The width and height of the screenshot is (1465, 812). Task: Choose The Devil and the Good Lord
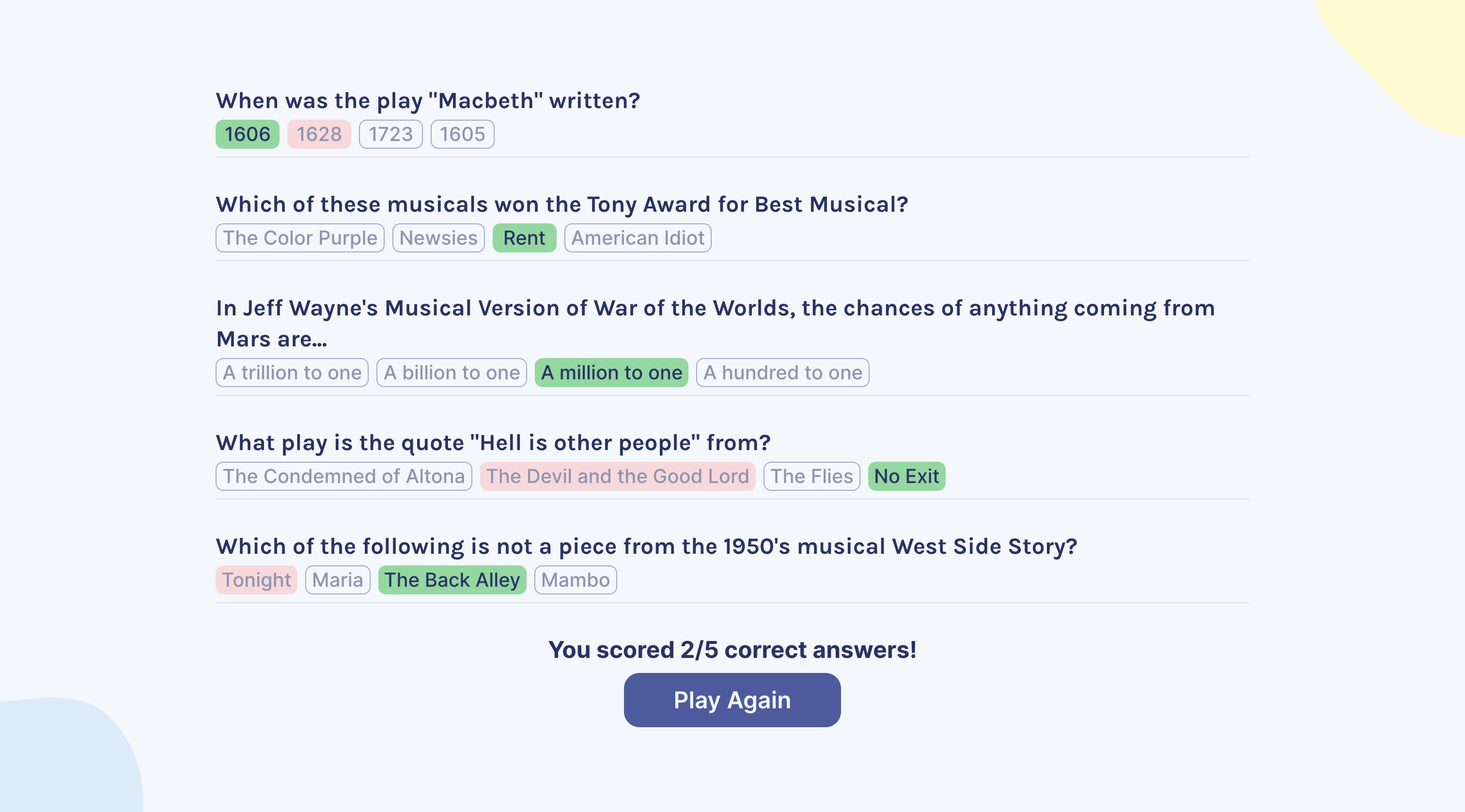click(618, 476)
